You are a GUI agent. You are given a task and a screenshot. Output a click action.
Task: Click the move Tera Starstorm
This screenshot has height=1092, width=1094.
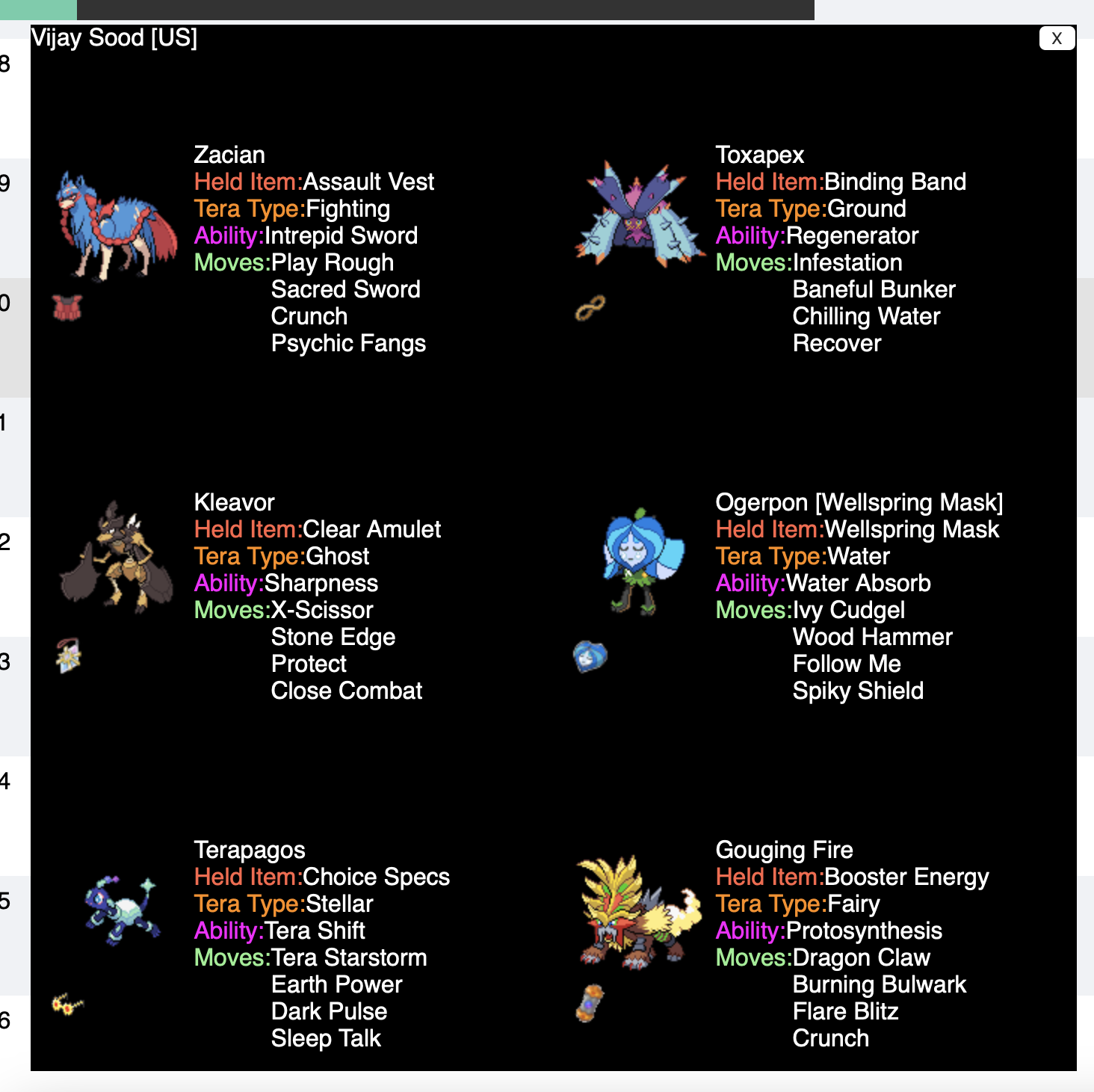click(x=350, y=957)
